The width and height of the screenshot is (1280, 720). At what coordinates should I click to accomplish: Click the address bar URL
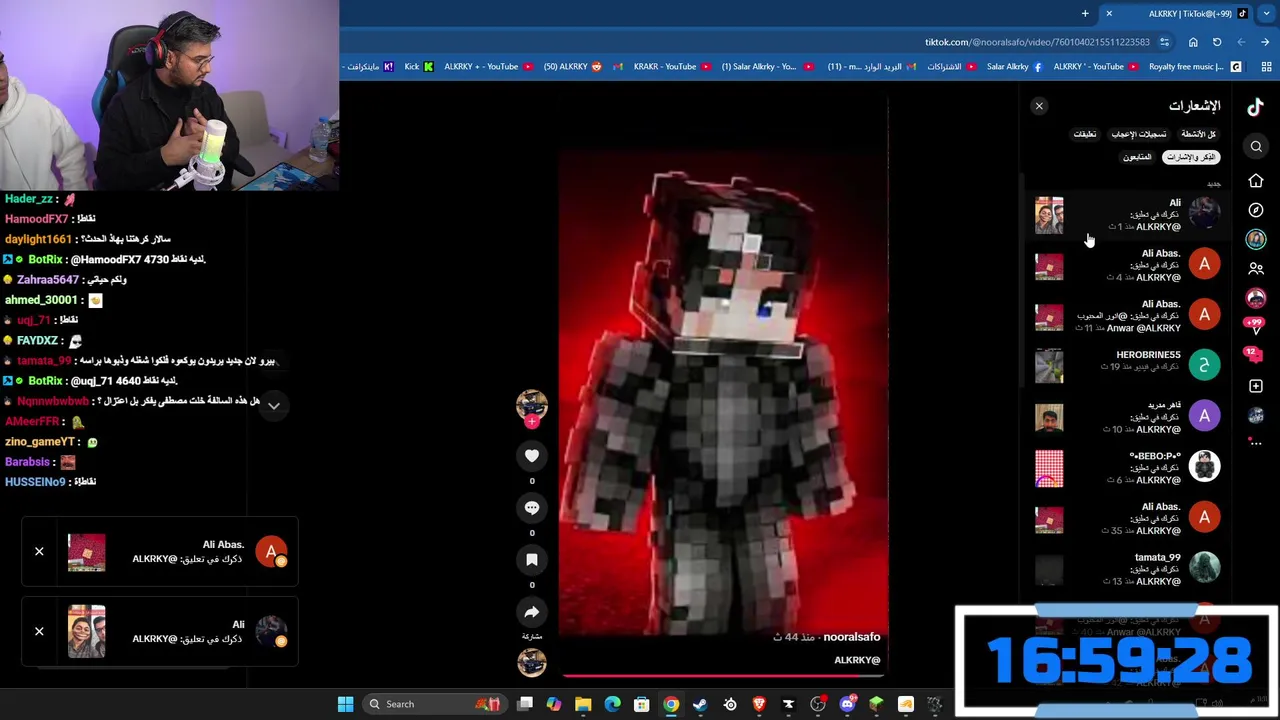click(1037, 42)
